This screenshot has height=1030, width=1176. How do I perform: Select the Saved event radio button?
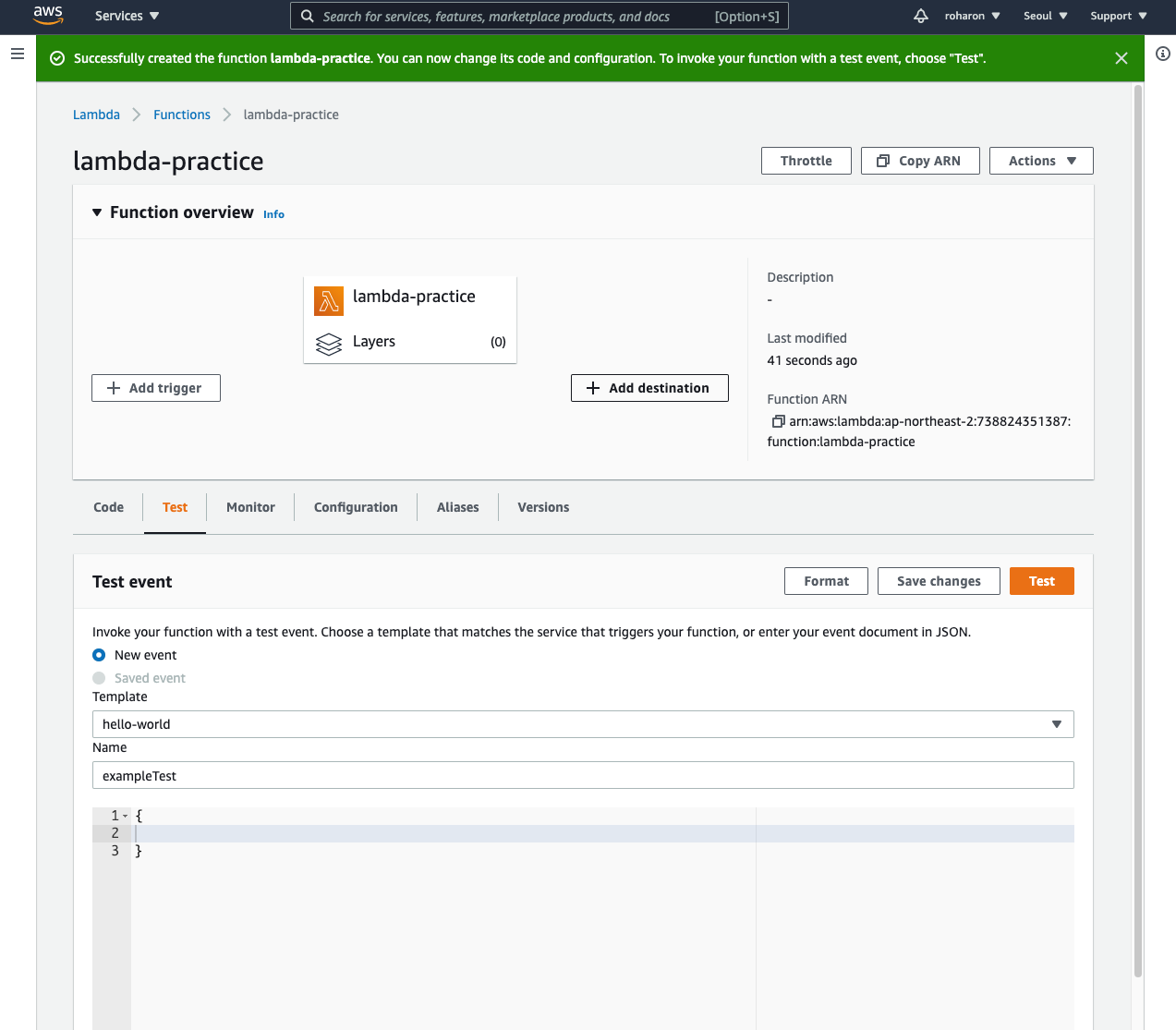point(99,678)
